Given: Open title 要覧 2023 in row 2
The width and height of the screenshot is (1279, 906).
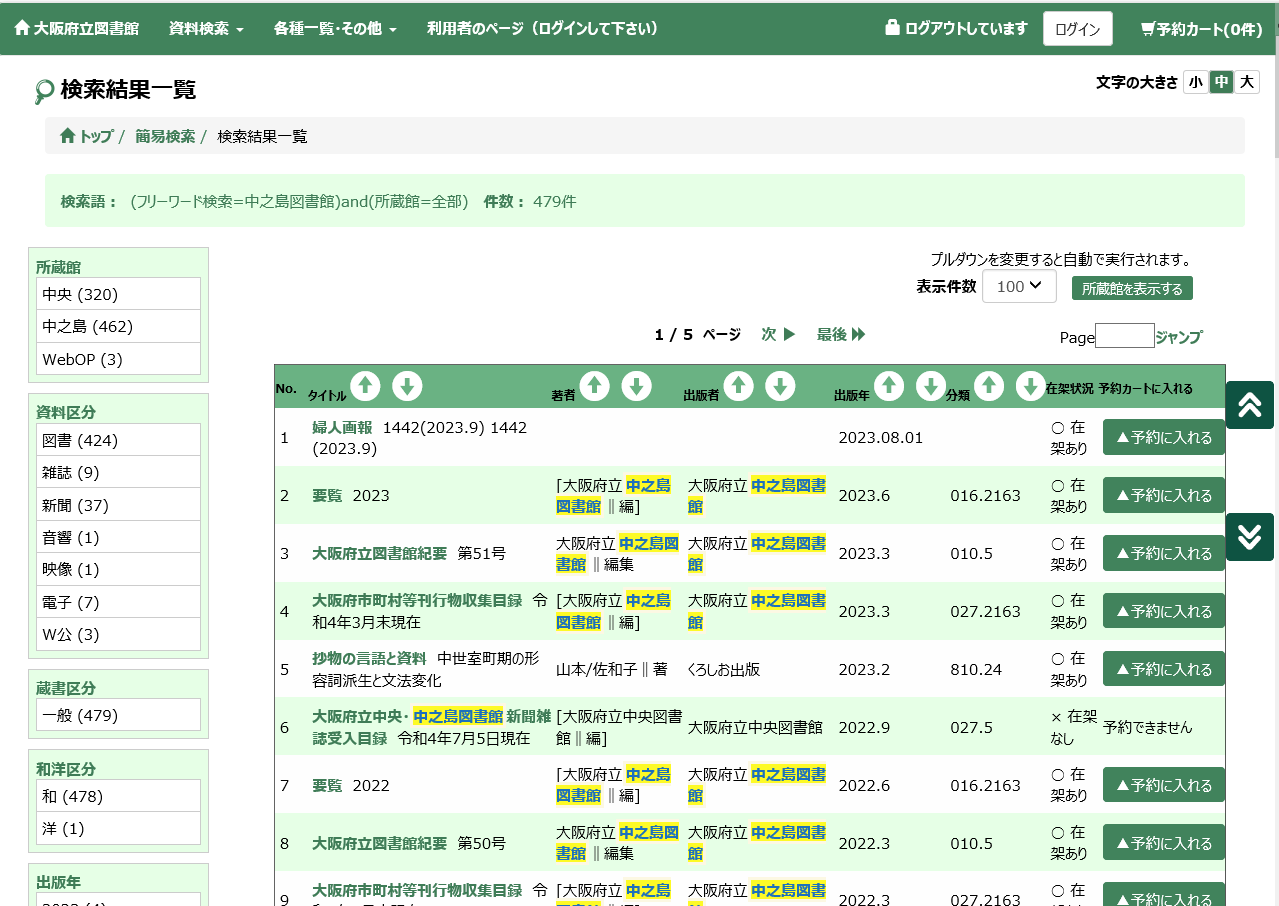Looking at the screenshot, I should pos(327,495).
